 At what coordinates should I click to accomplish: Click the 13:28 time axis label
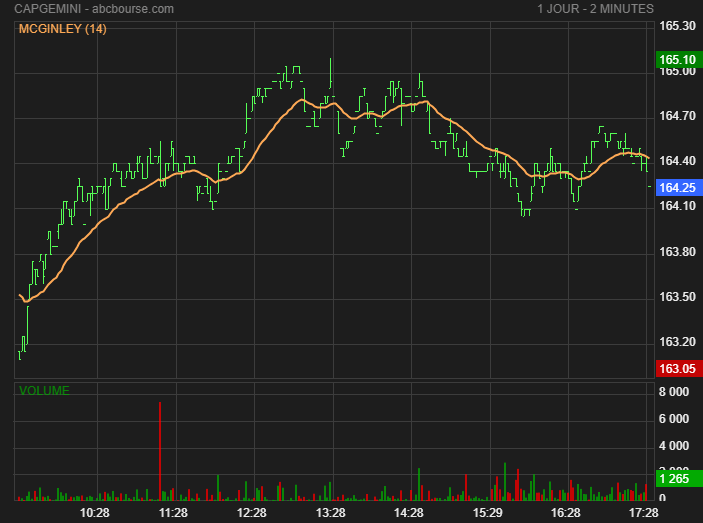(330, 513)
